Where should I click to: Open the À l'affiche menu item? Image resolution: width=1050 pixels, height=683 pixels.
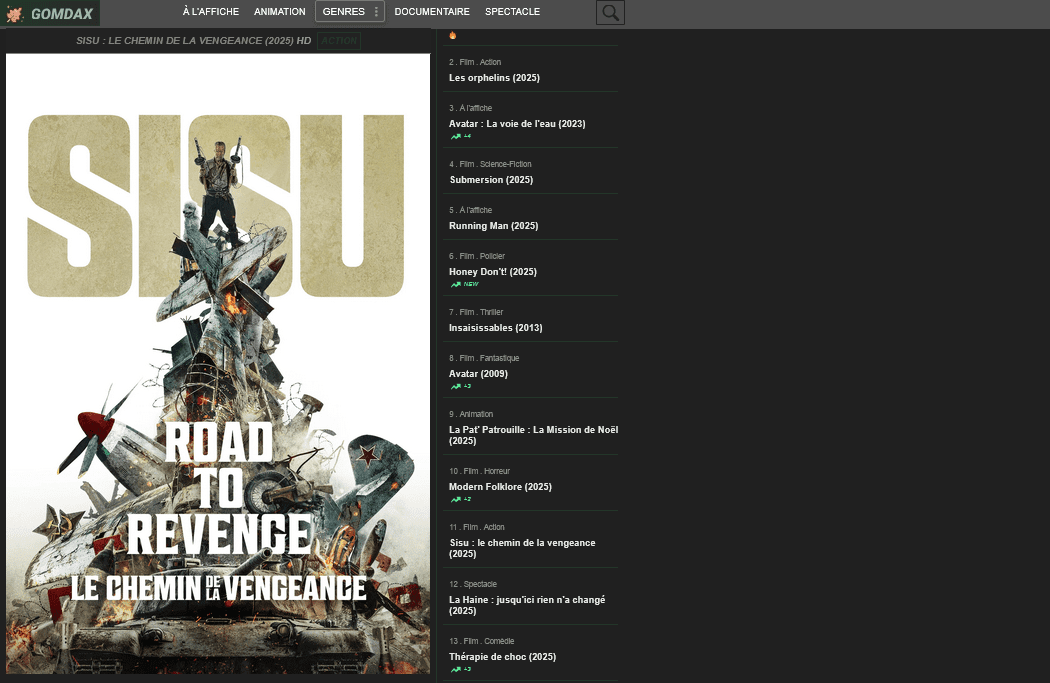211,12
